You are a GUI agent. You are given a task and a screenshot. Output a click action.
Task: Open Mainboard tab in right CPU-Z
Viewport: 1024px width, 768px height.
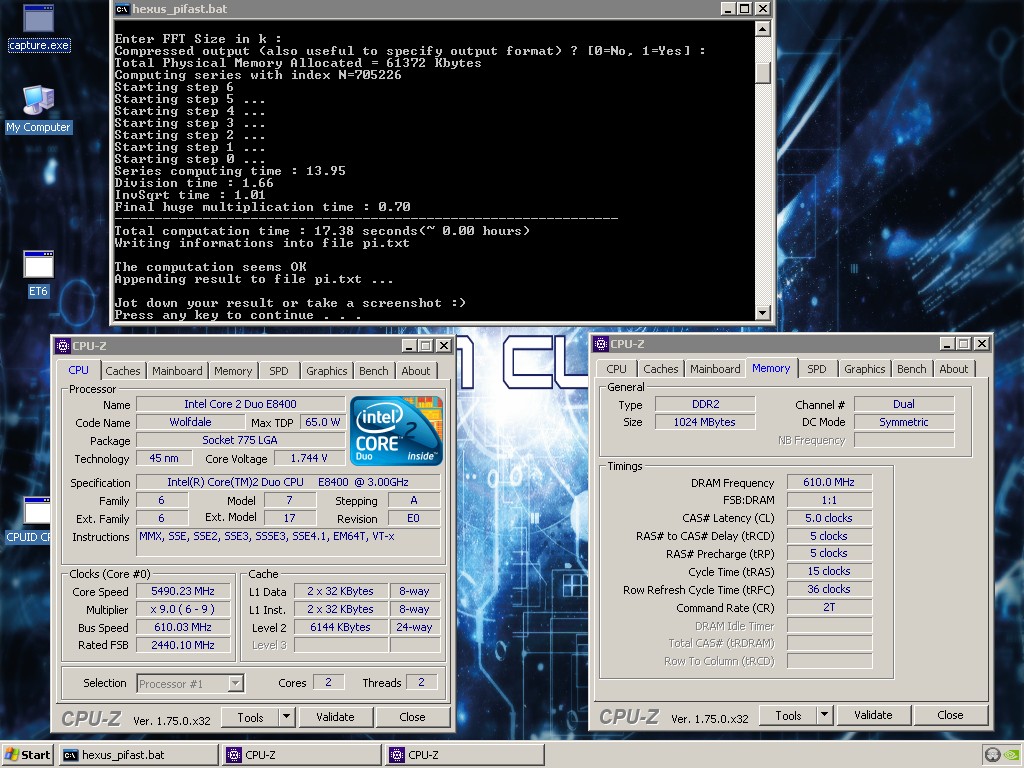tap(715, 369)
